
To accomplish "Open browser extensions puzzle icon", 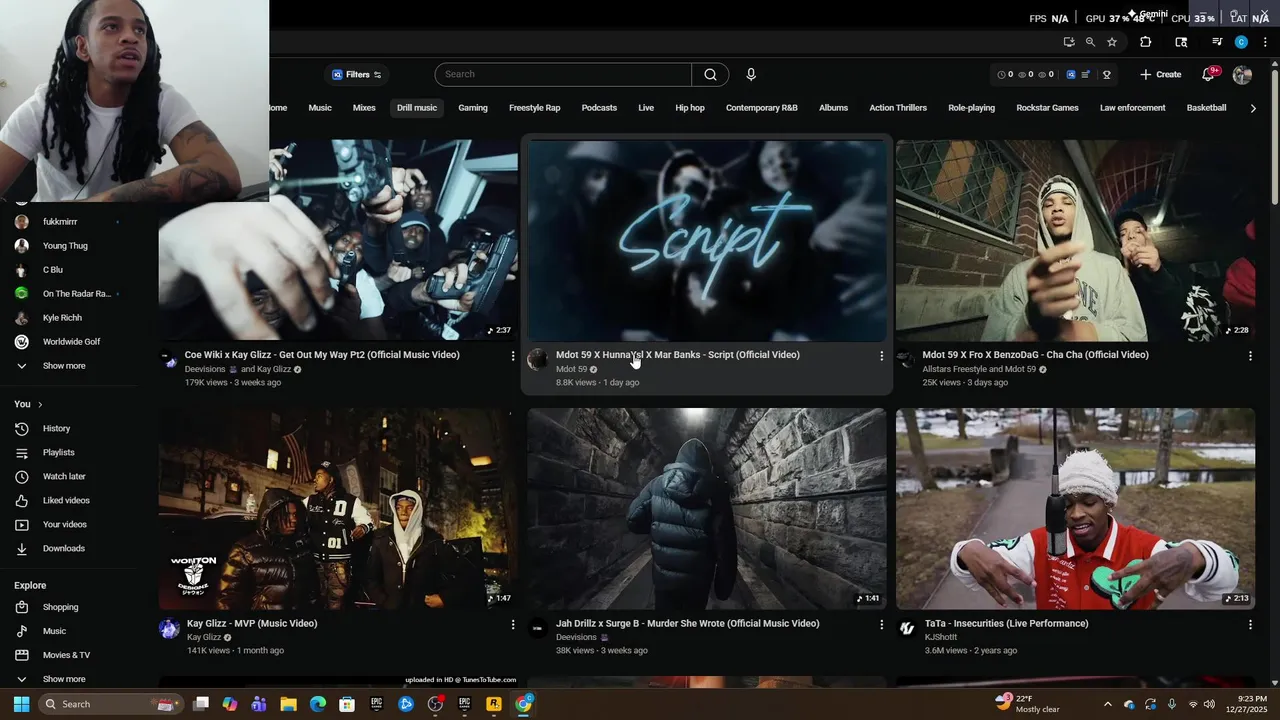I will 1146,42.
